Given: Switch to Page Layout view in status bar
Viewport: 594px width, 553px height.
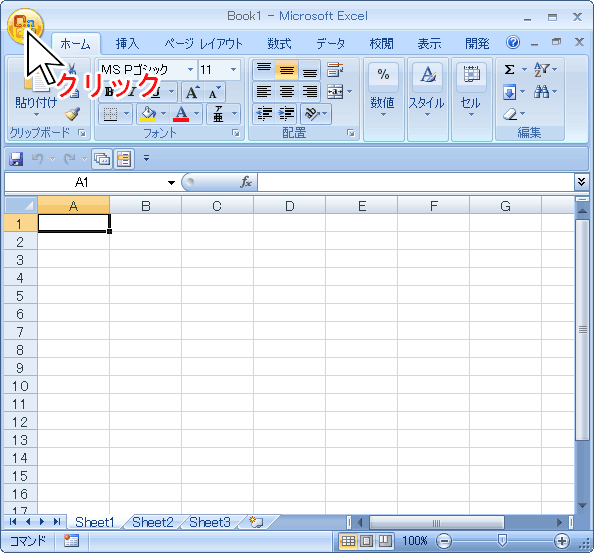Looking at the screenshot, I should pos(366,541).
